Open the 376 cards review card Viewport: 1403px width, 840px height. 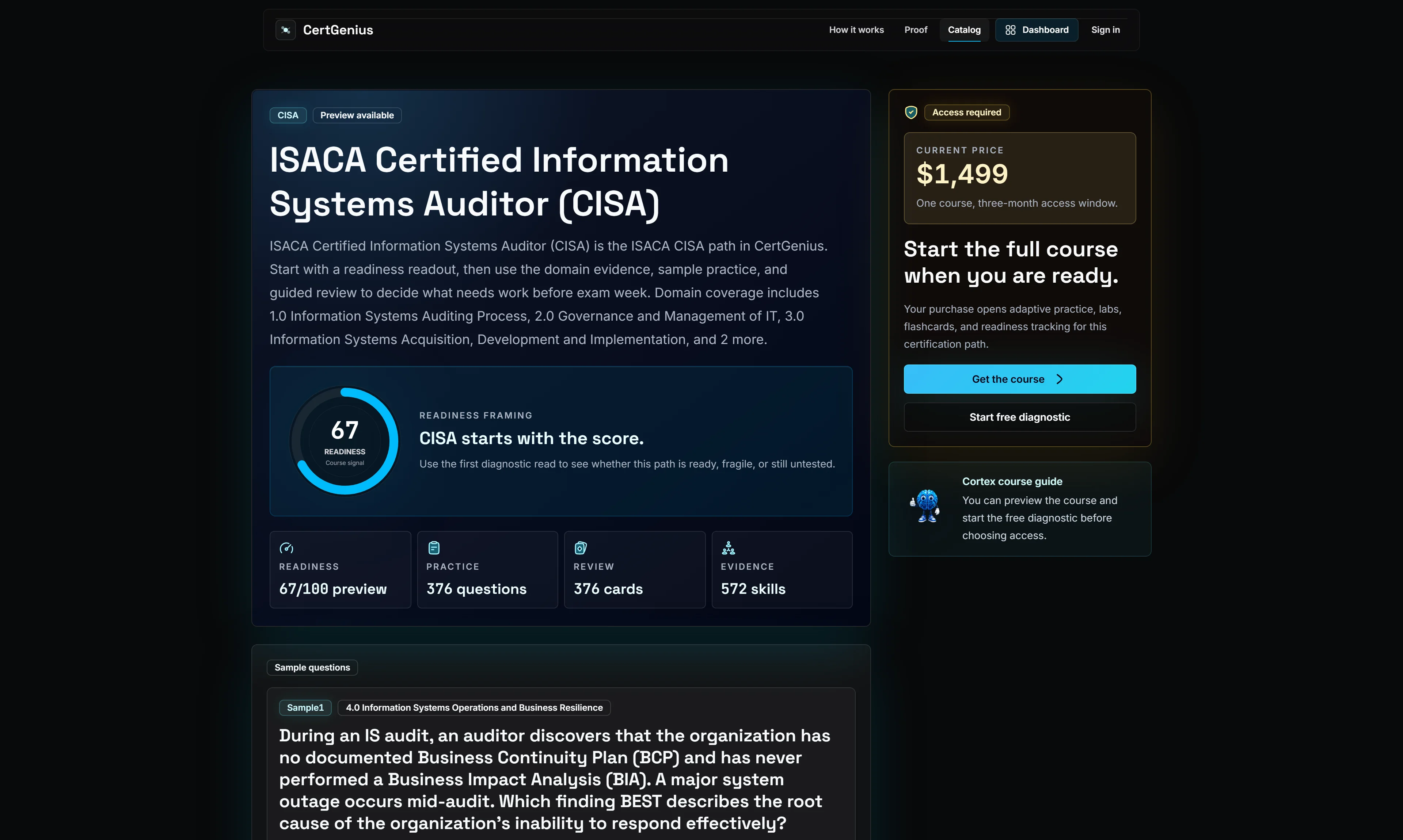tap(635, 570)
